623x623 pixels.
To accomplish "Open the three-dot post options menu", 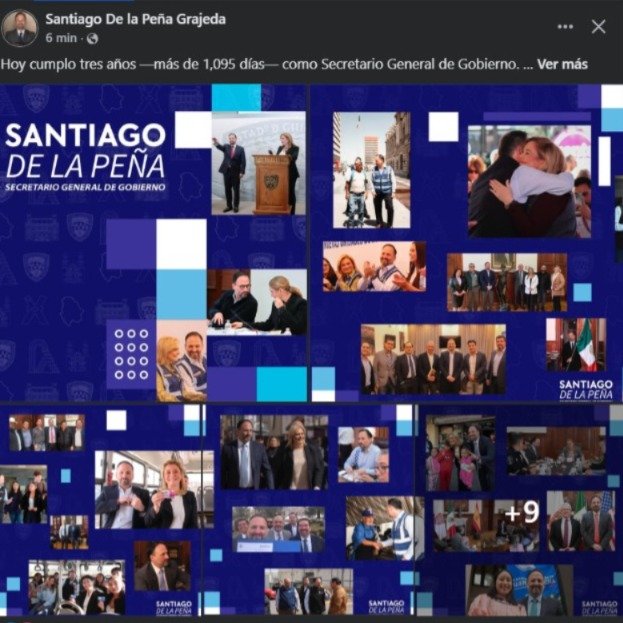I will (565, 27).
